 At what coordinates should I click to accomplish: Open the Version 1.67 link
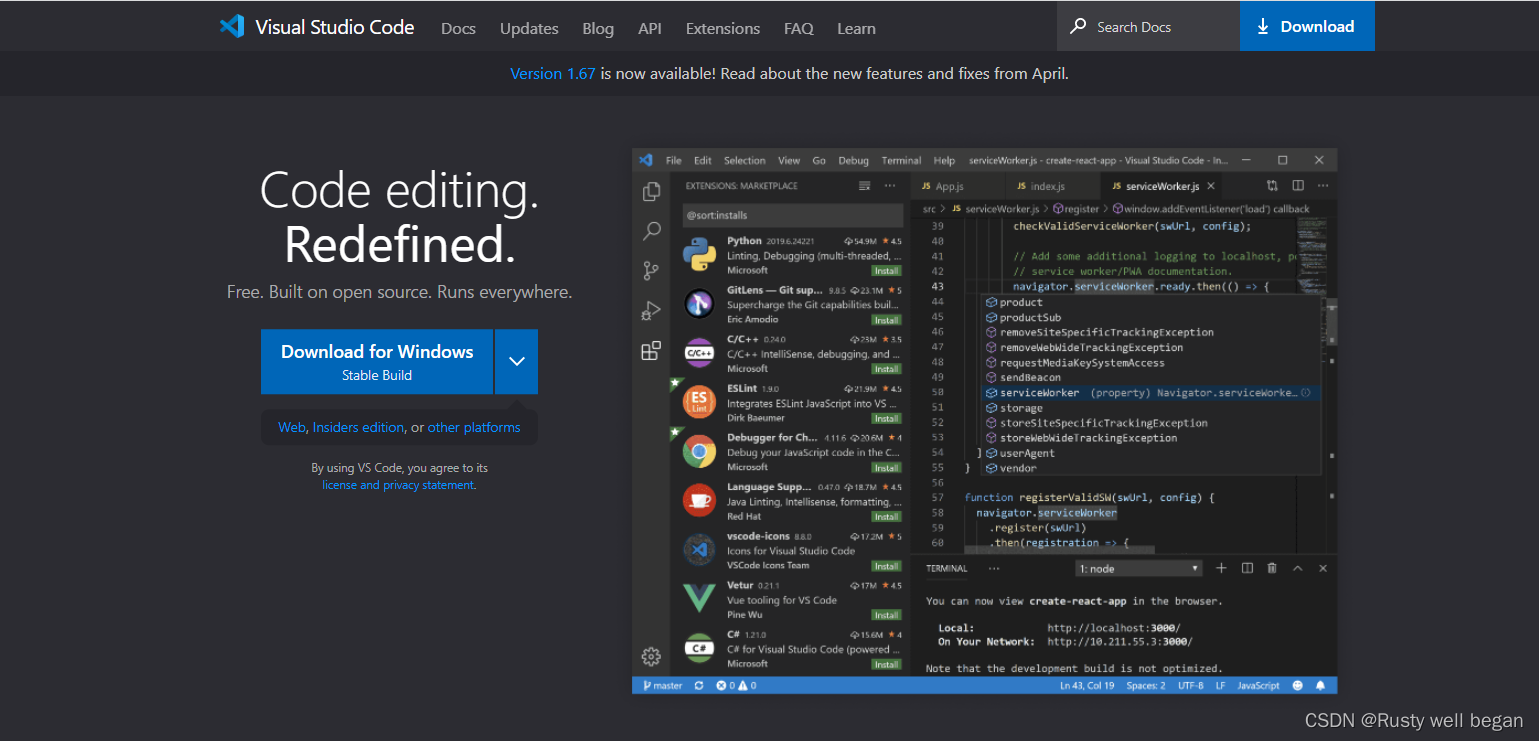(553, 73)
